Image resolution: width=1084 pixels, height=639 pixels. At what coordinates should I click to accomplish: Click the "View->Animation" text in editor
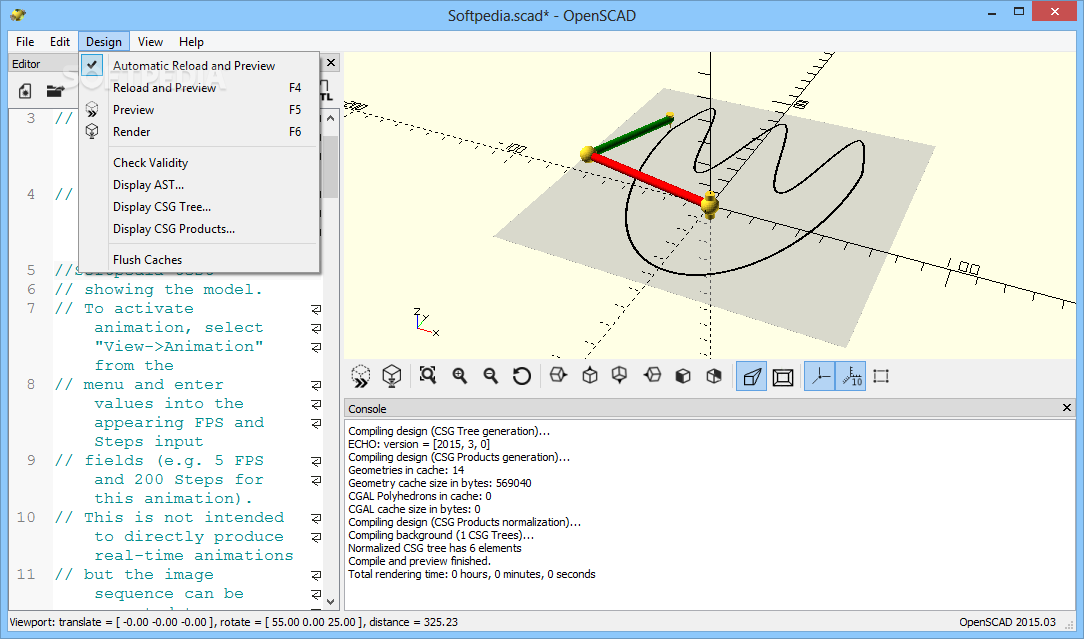tap(179, 346)
